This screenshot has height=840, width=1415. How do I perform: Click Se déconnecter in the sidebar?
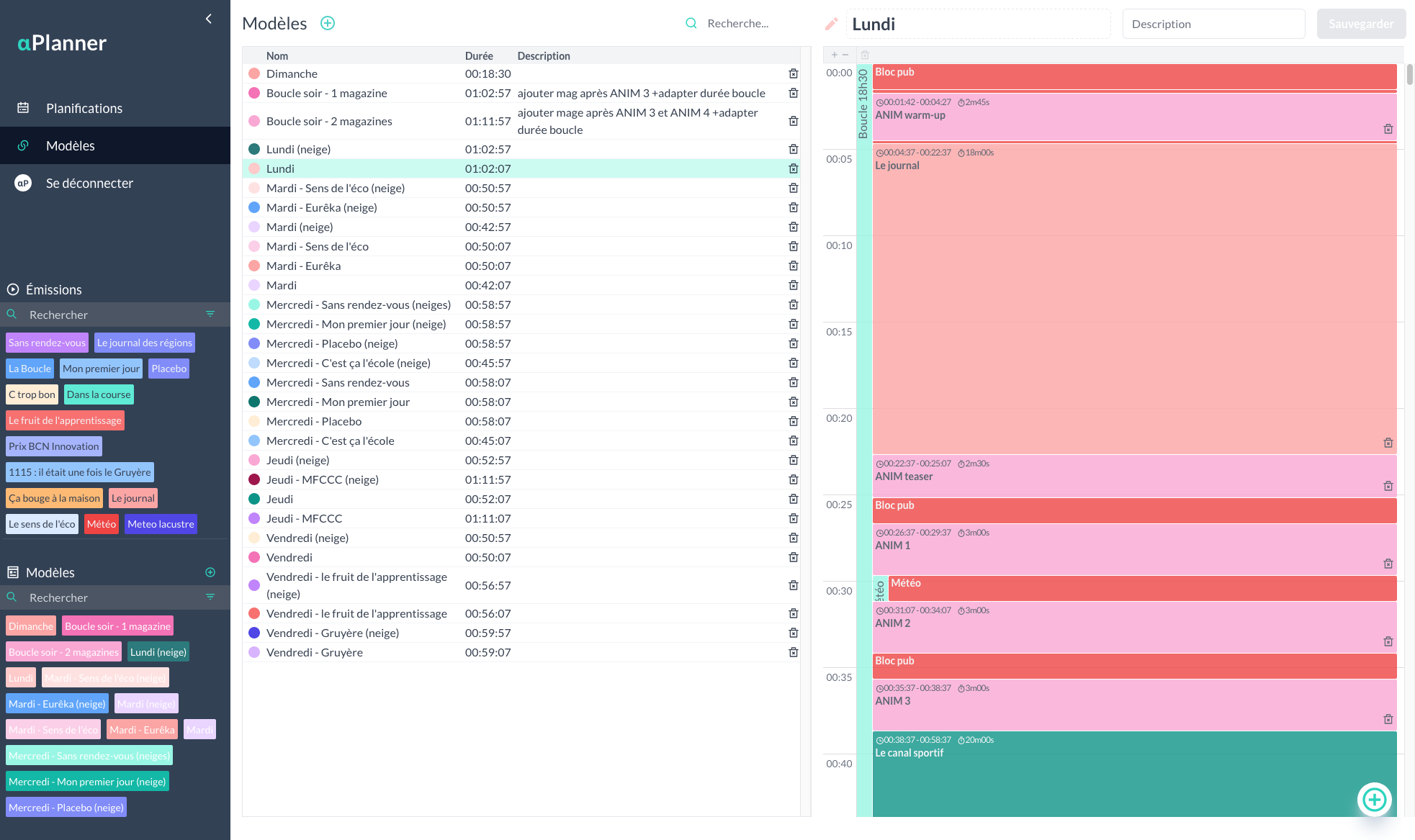[89, 183]
